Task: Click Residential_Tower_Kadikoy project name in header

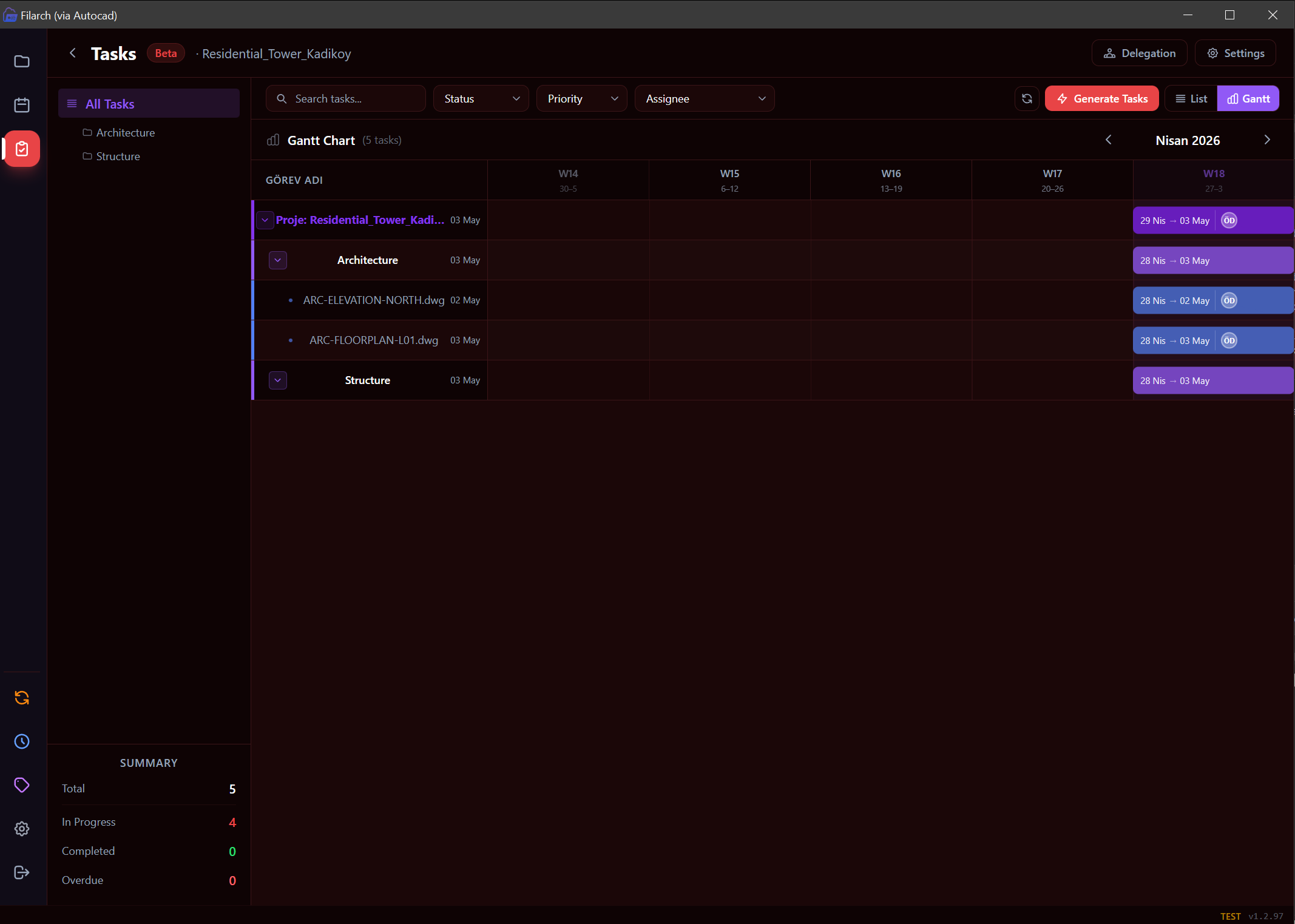Action: click(x=277, y=53)
